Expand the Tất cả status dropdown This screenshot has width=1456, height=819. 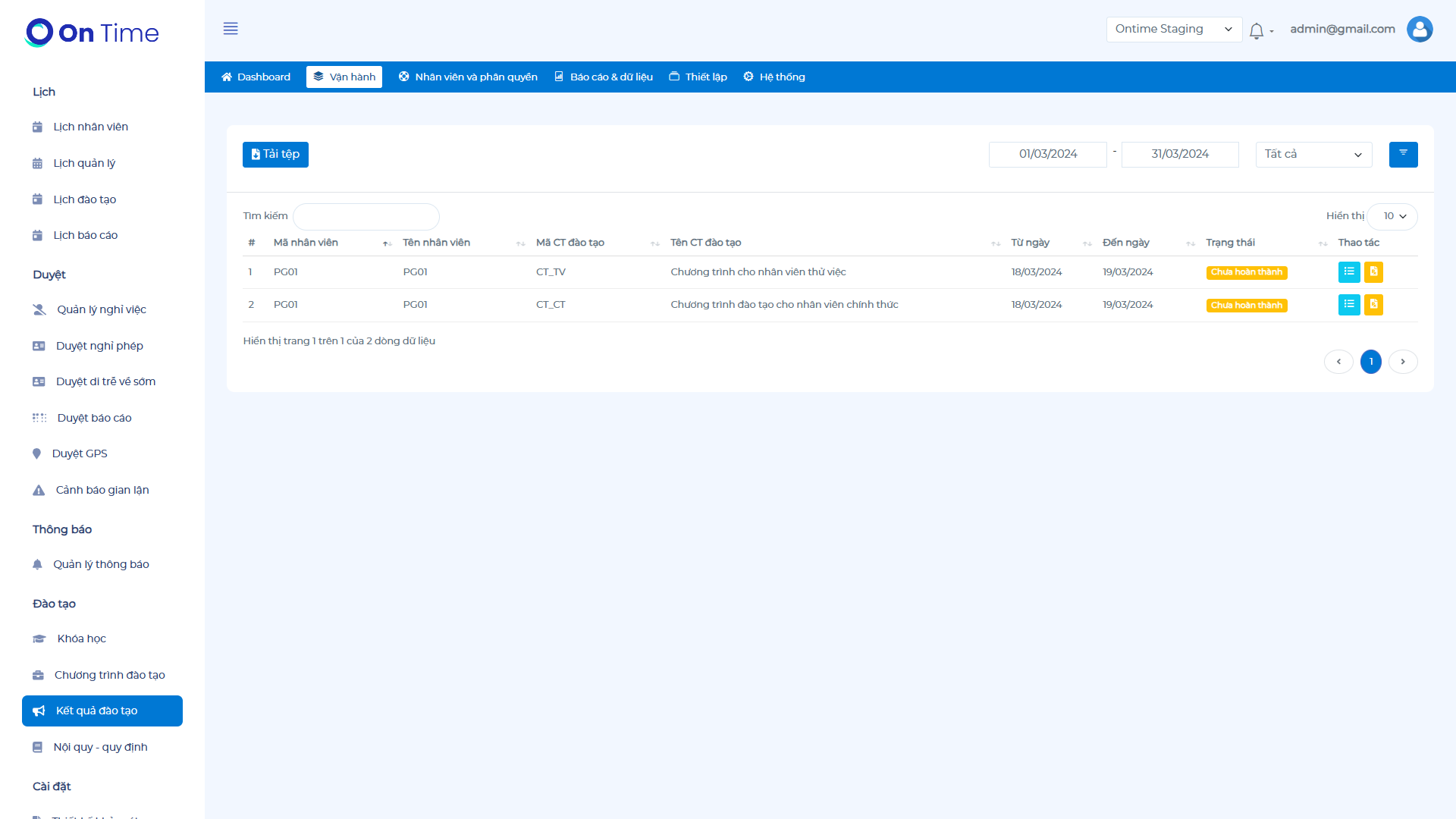(x=1313, y=155)
